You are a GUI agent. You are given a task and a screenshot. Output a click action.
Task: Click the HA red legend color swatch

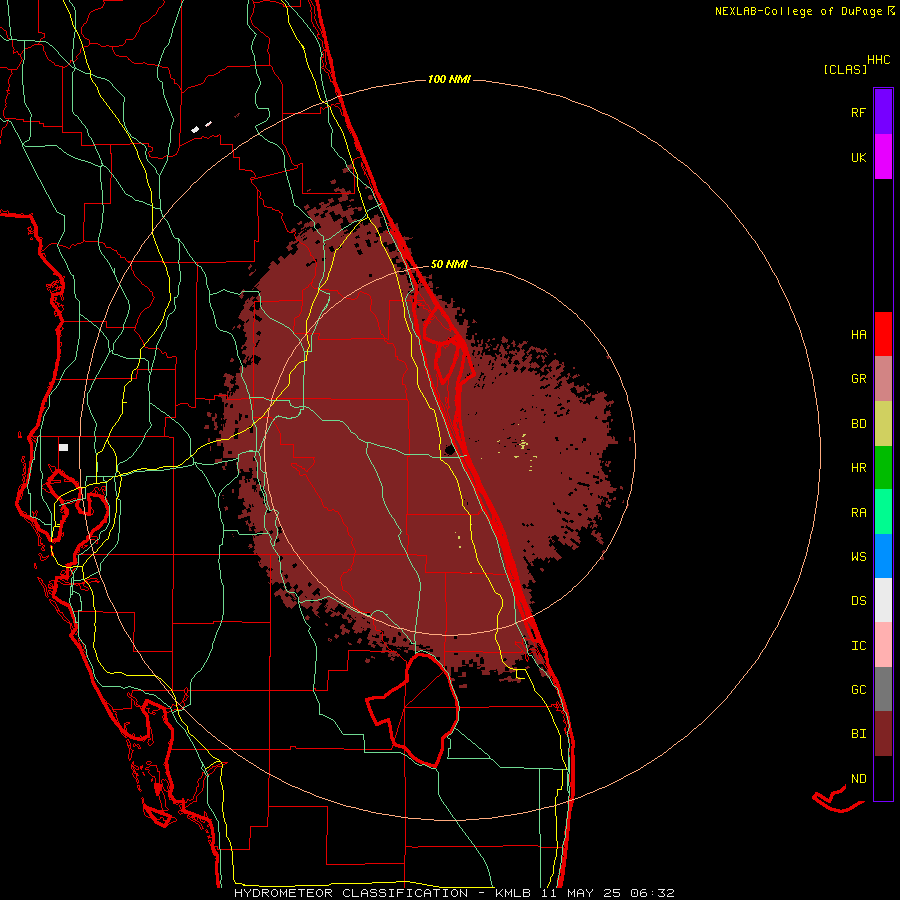pyautogui.click(x=883, y=334)
